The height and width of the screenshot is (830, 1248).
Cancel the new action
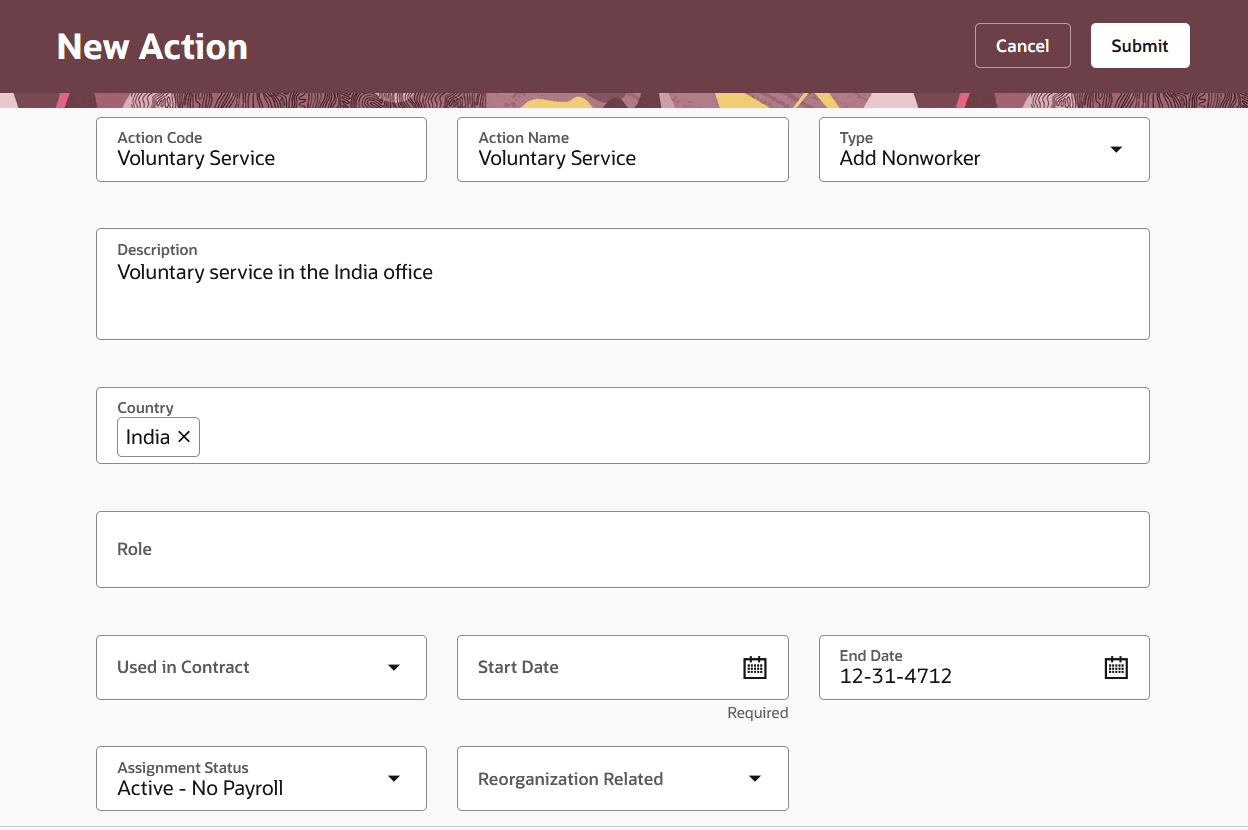pyautogui.click(x=1022, y=46)
